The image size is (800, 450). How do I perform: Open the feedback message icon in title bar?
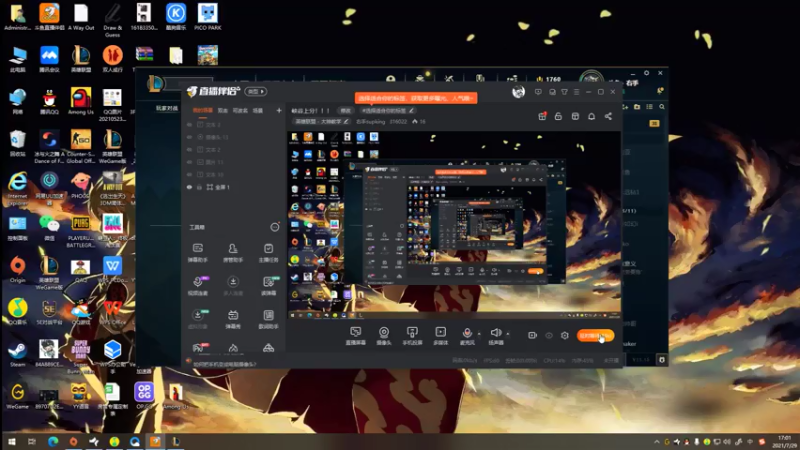click(x=538, y=92)
